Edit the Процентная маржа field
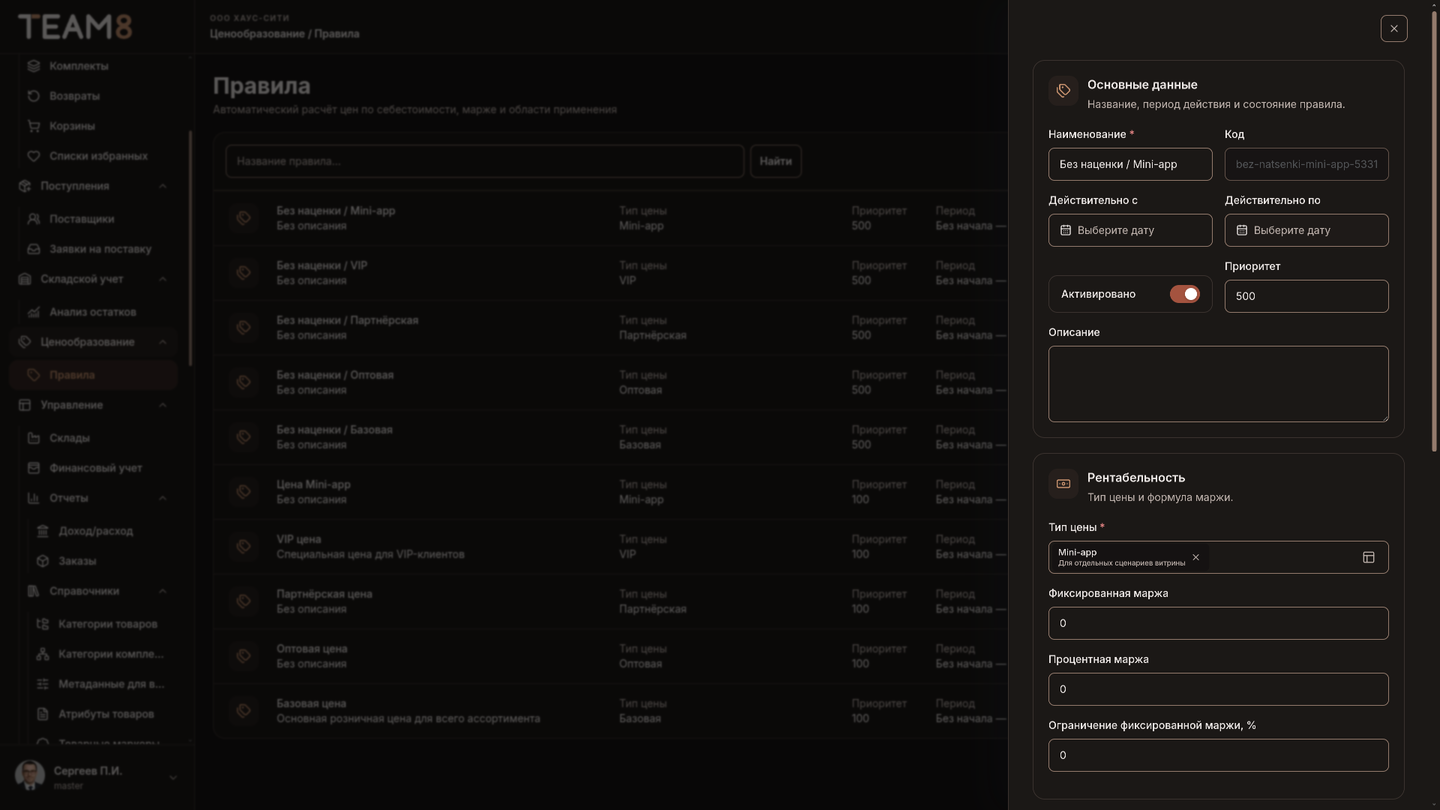 coord(1218,689)
